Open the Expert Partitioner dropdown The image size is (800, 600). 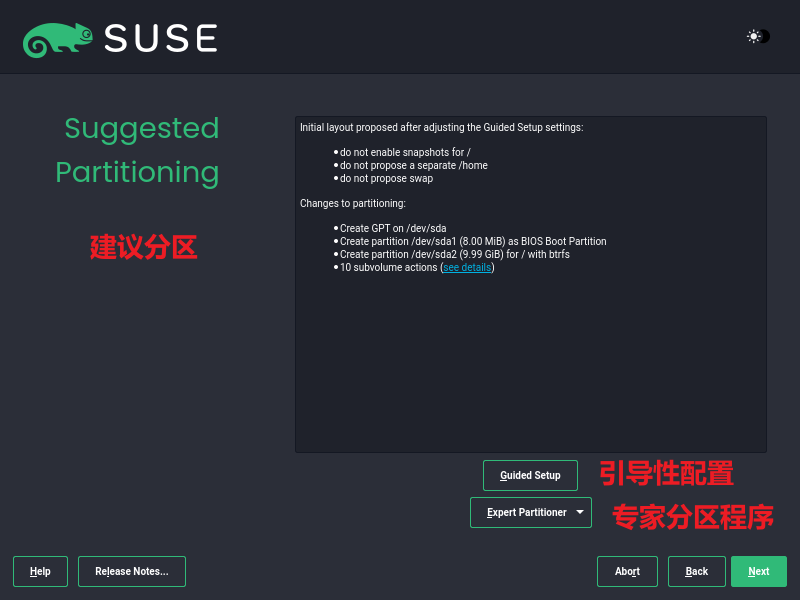tap(530, 511)
